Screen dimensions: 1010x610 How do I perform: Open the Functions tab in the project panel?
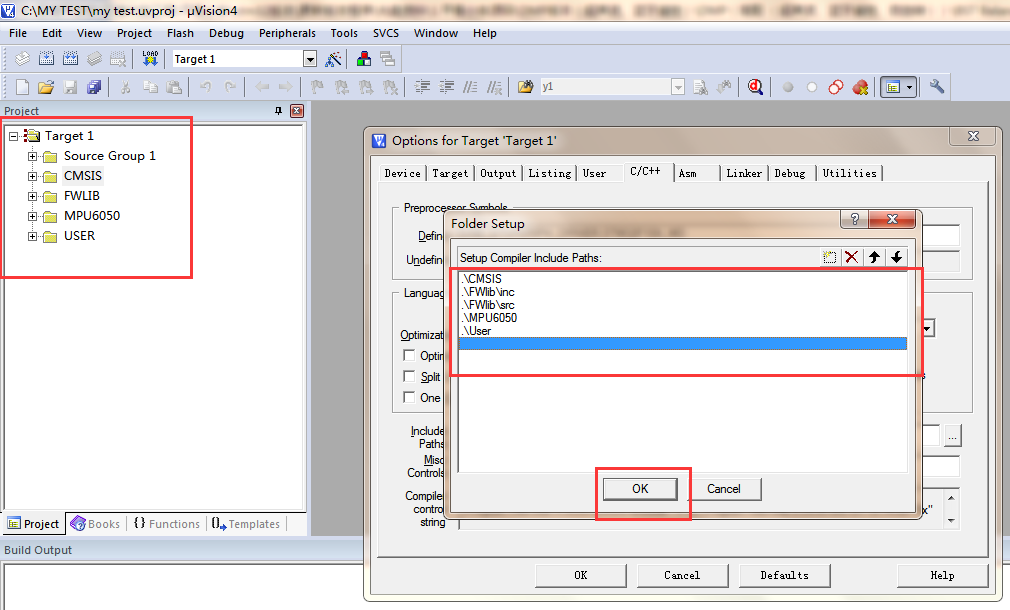pyautogui.click(x=167, y=524)
